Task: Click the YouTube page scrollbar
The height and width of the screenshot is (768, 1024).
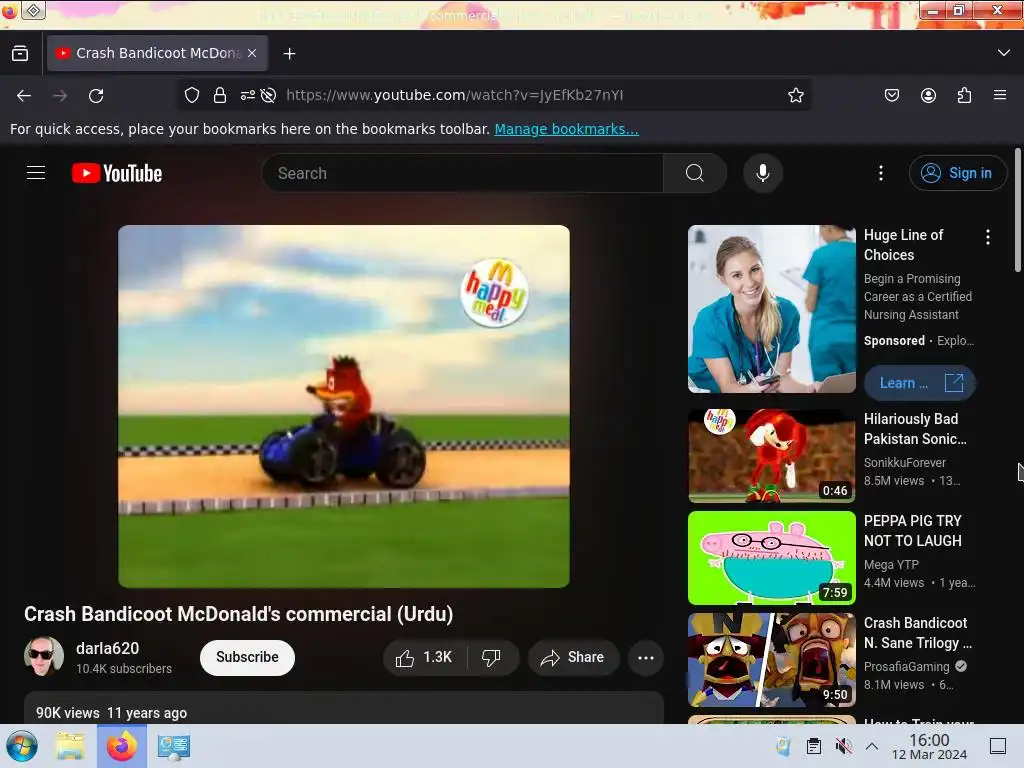Action: point(1017,209)
